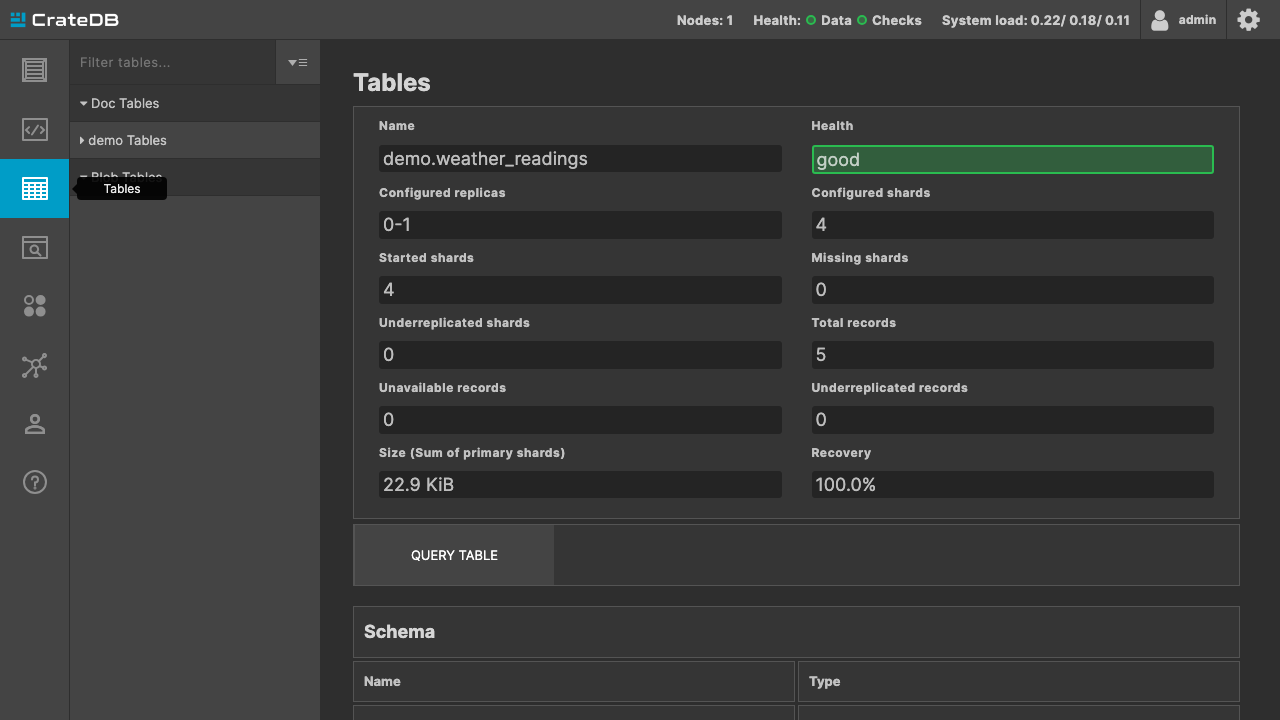Open the Cluster nodes sidebar icon
This screenshot has width=1280, height=720.
pyautogui.click(x=34, y=365)
